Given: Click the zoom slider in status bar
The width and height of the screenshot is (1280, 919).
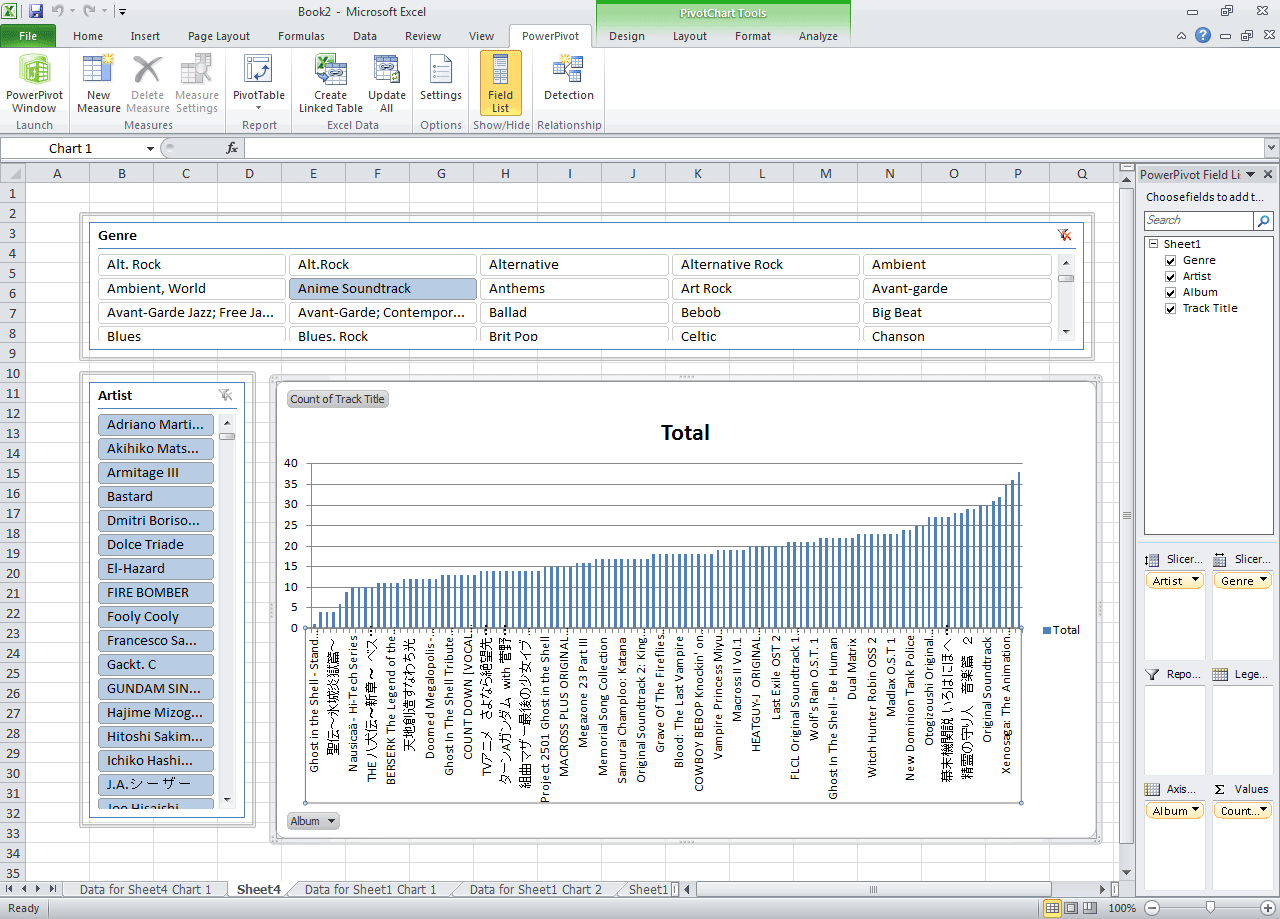Looking at the screenshot, I should 1210,908.
